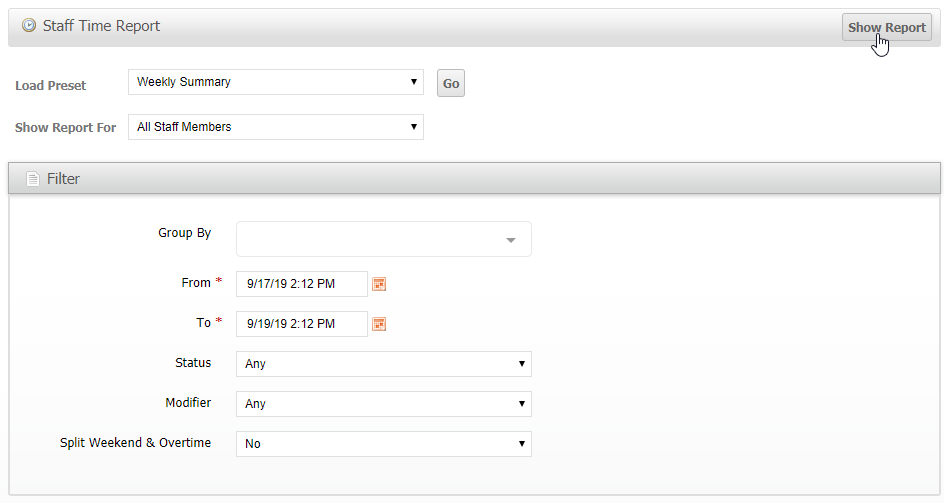Collapse the Filter section header title
944x503 pixels.
pyautogui.click(x=63, y=179)
